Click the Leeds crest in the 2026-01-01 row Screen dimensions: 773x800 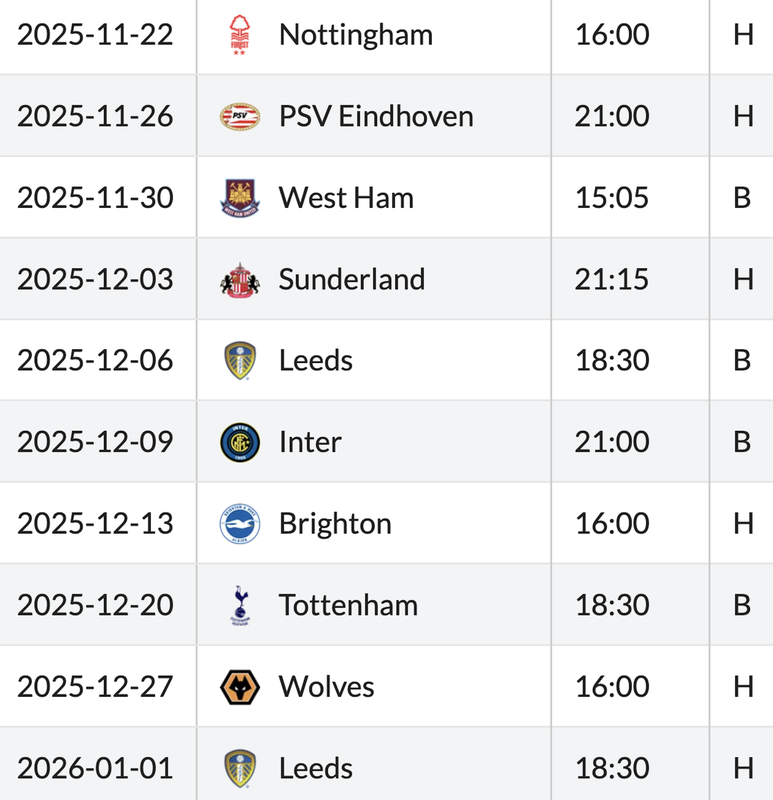239,769
